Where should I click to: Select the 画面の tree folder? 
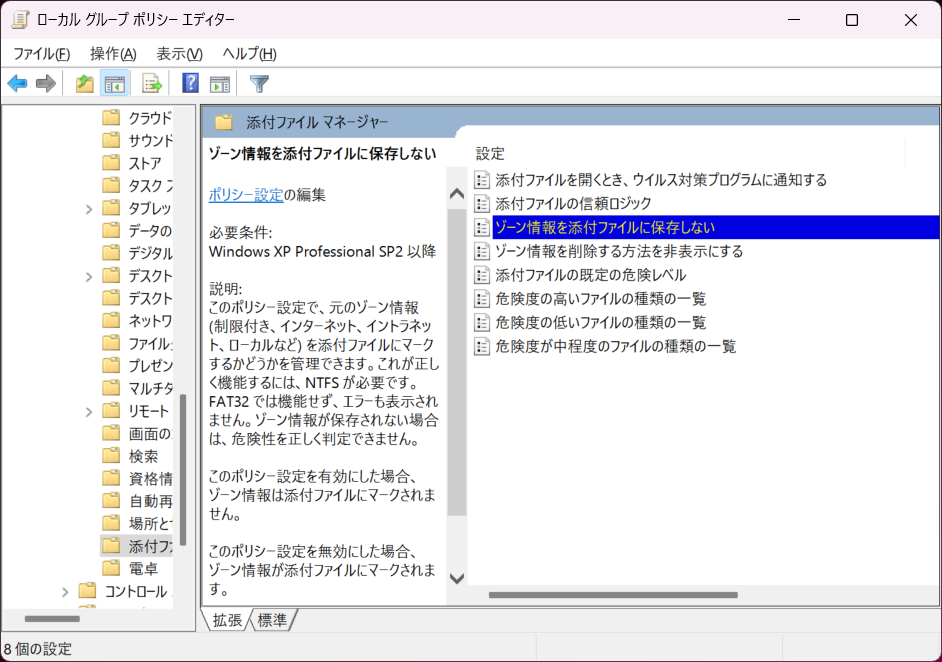tap(150, 433)
